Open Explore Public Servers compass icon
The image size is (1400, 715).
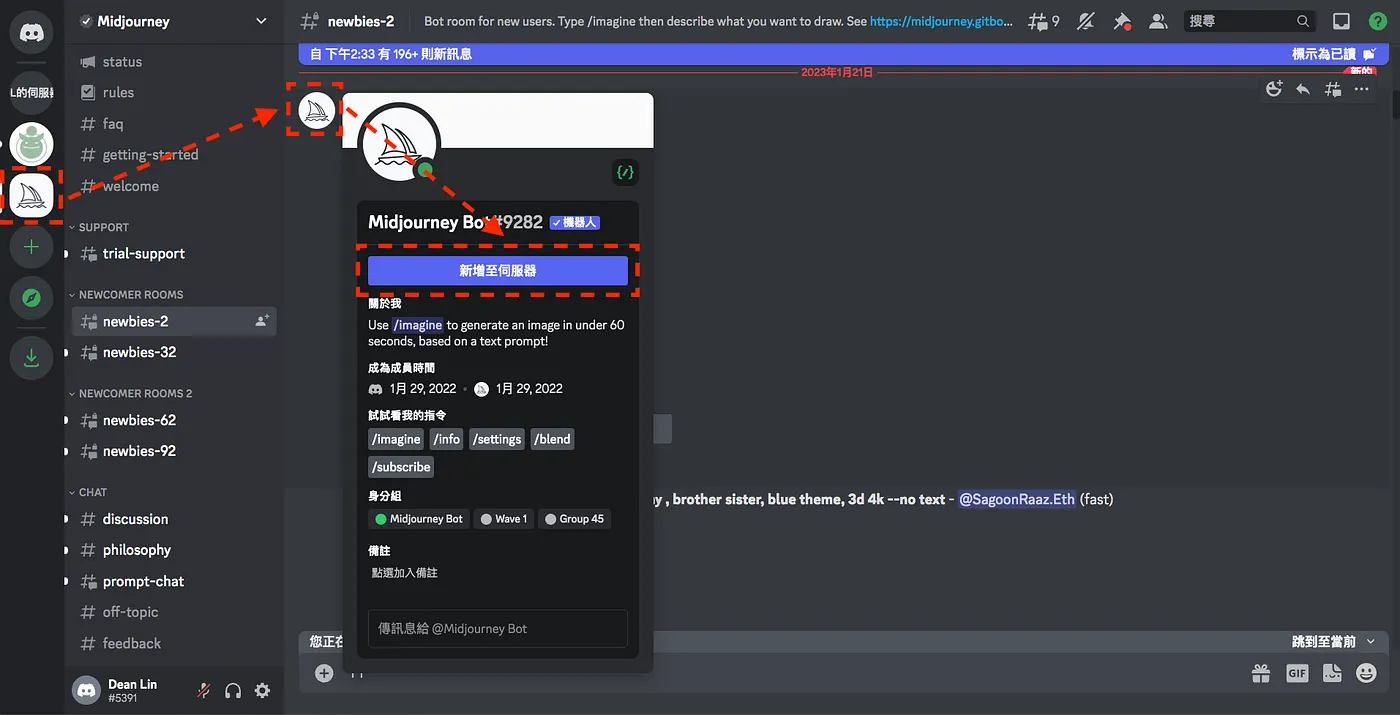pyautogui.click(x=31, y=298)
